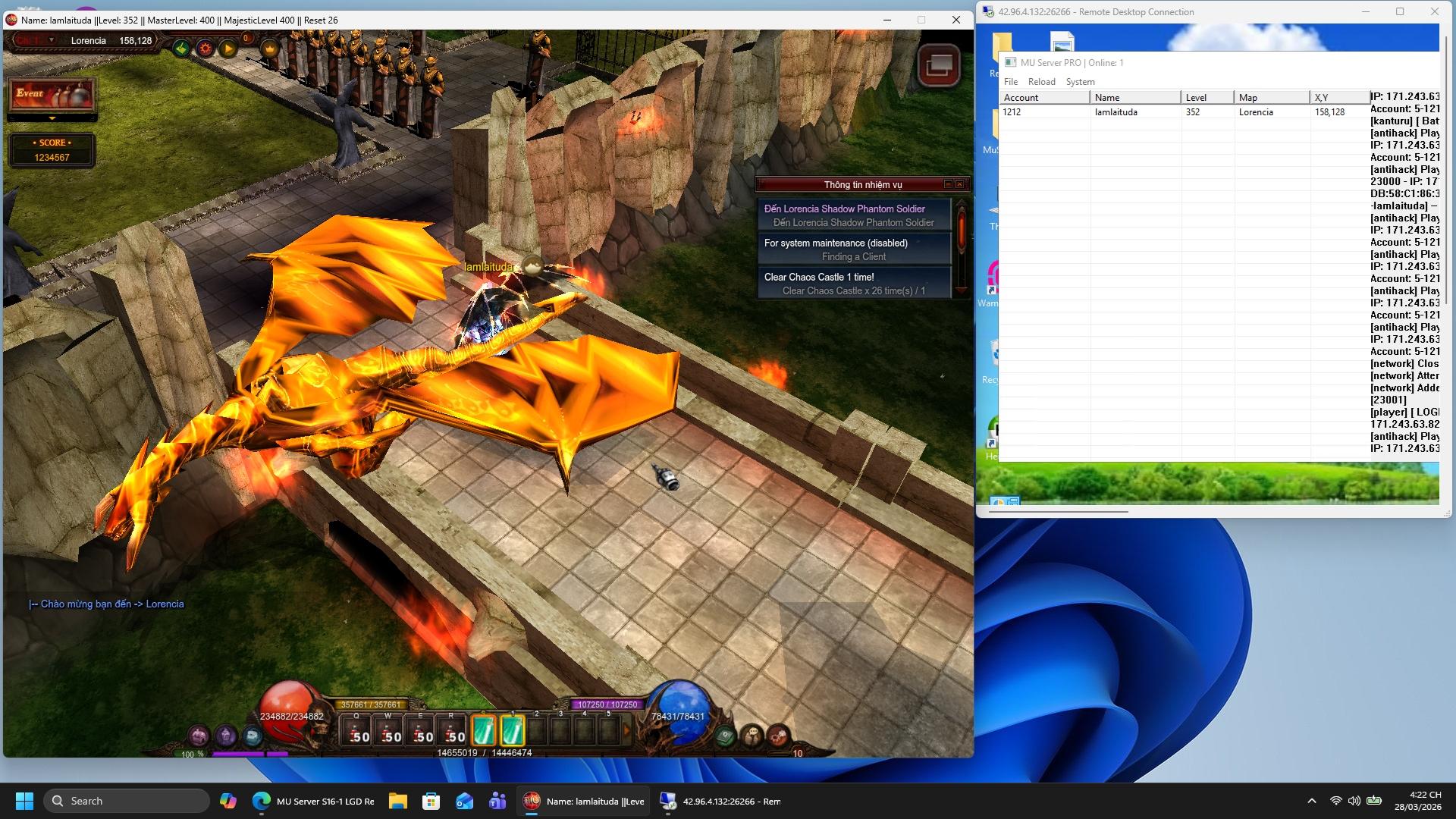Click the quest list red scrollbar
The image size is (1456, 819).
click(x=961, y=231)
